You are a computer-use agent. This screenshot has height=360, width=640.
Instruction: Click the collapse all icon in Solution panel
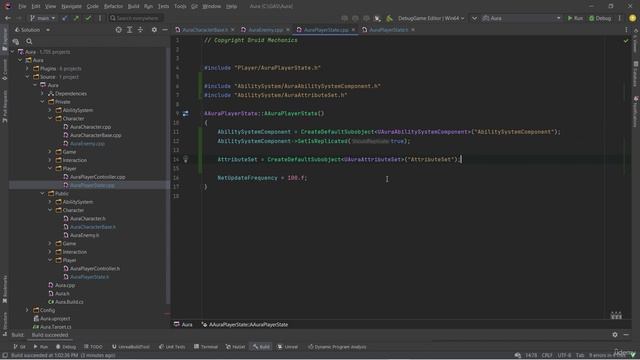coord(140,30)
